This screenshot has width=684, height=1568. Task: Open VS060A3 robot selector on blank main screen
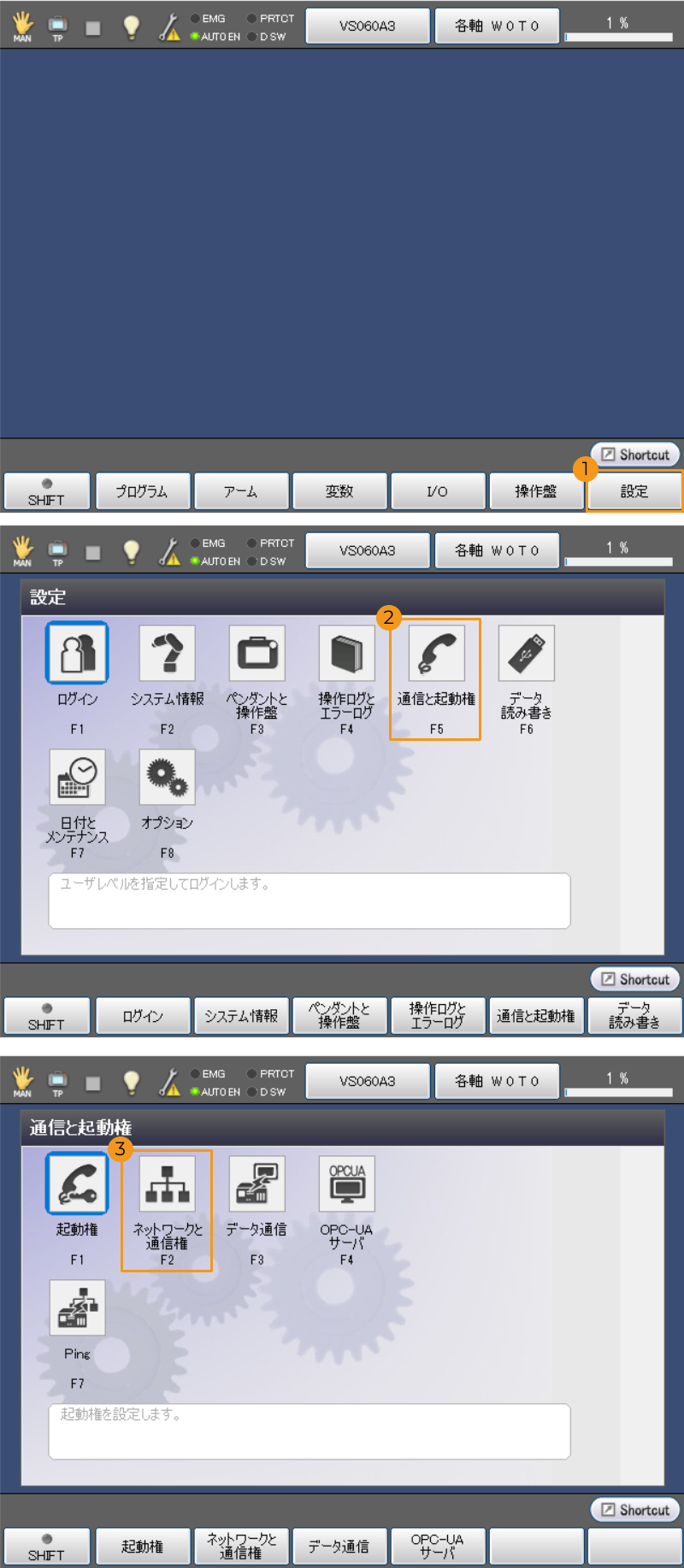pos(368,26)
